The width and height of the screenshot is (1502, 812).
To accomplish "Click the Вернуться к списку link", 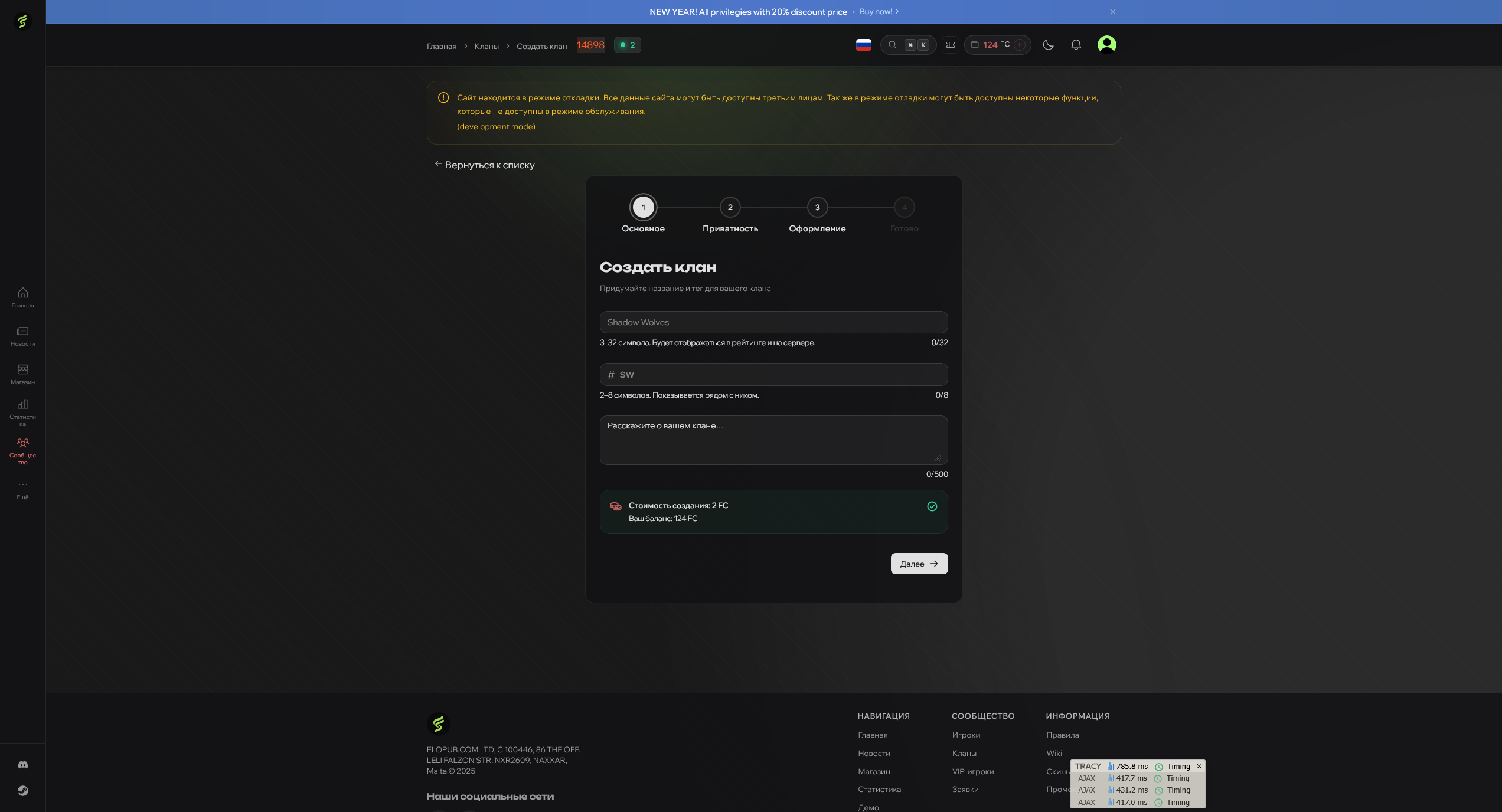I will coord(484,165).
